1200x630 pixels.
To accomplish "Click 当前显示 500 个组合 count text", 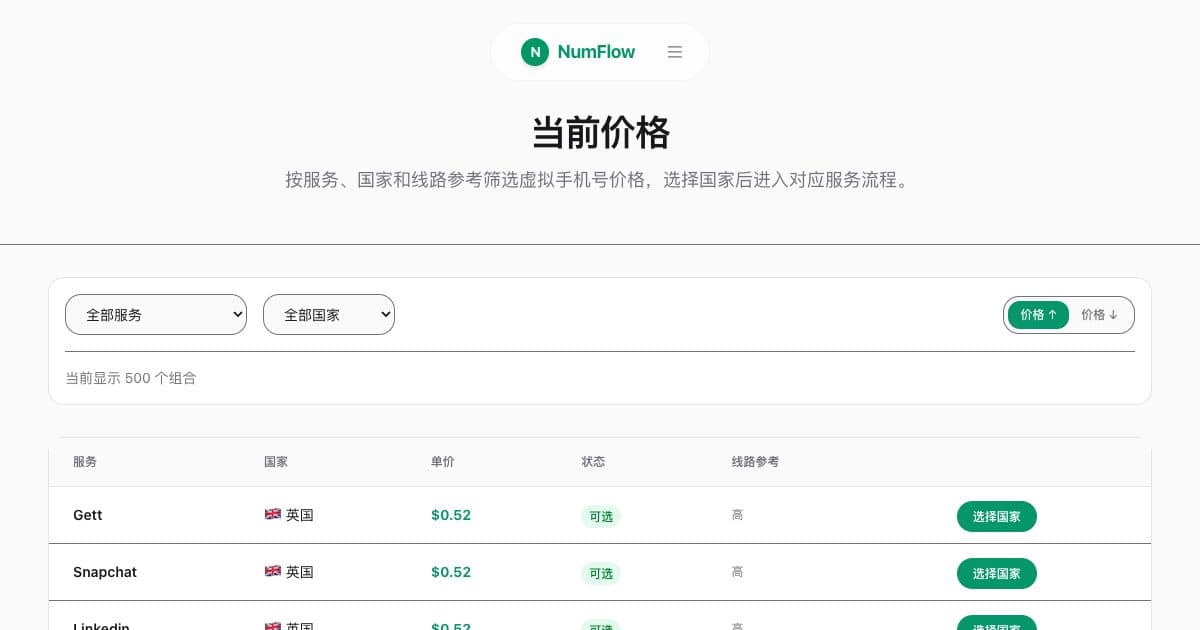I will [x=131, y=378].
